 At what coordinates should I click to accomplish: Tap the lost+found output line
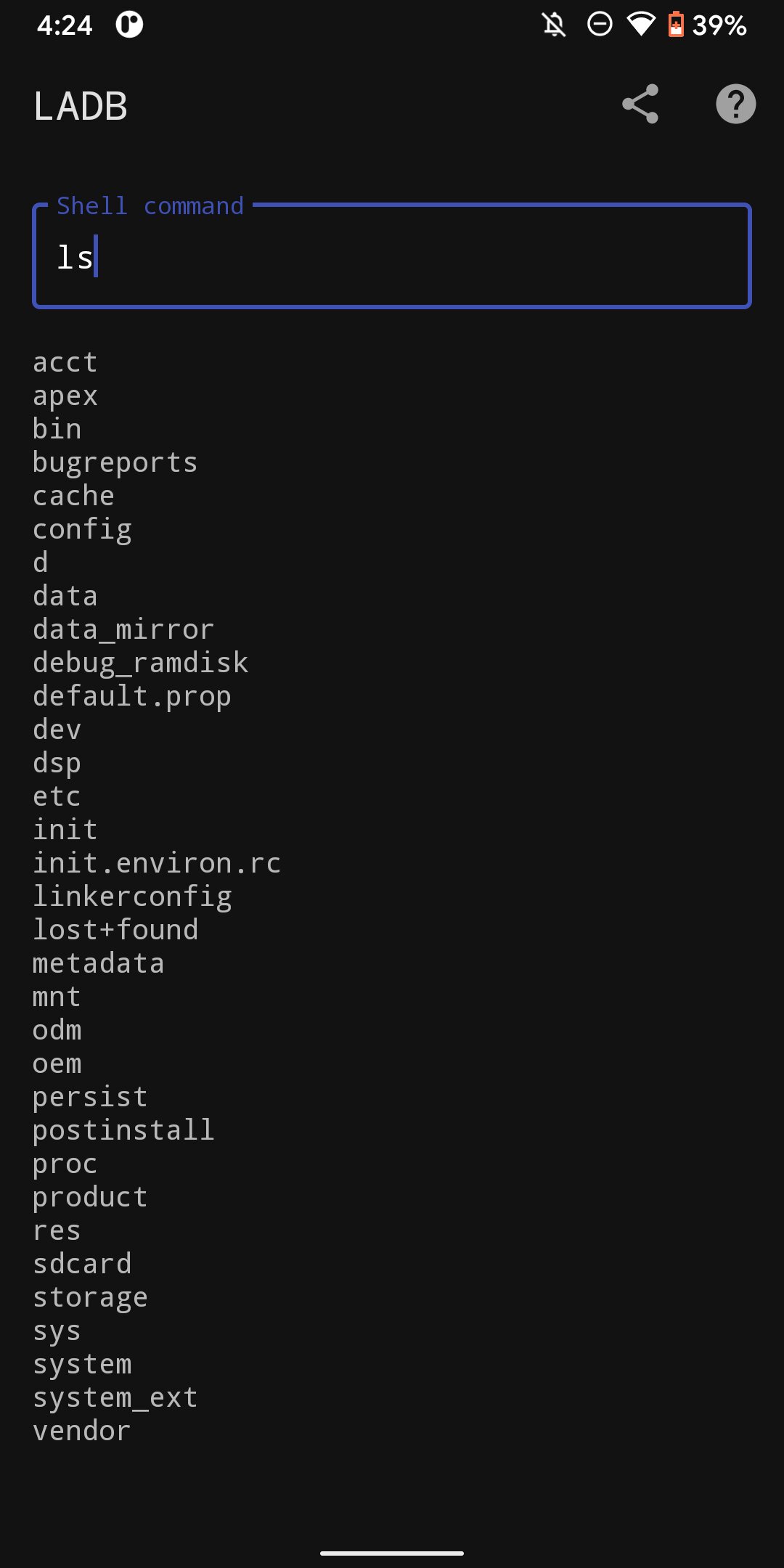point(115,930)
